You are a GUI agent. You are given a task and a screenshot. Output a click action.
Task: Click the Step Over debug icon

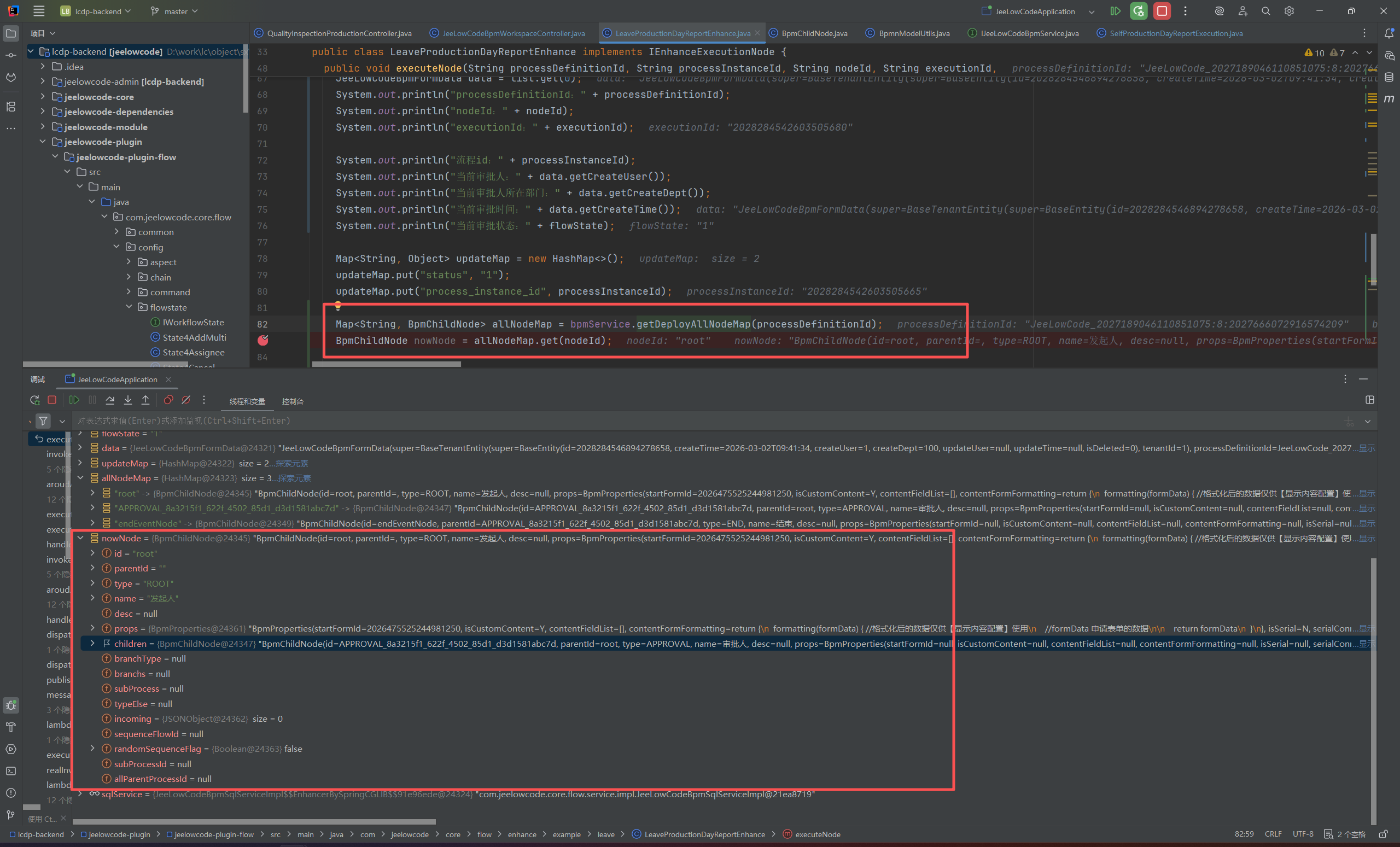[110, 400]
